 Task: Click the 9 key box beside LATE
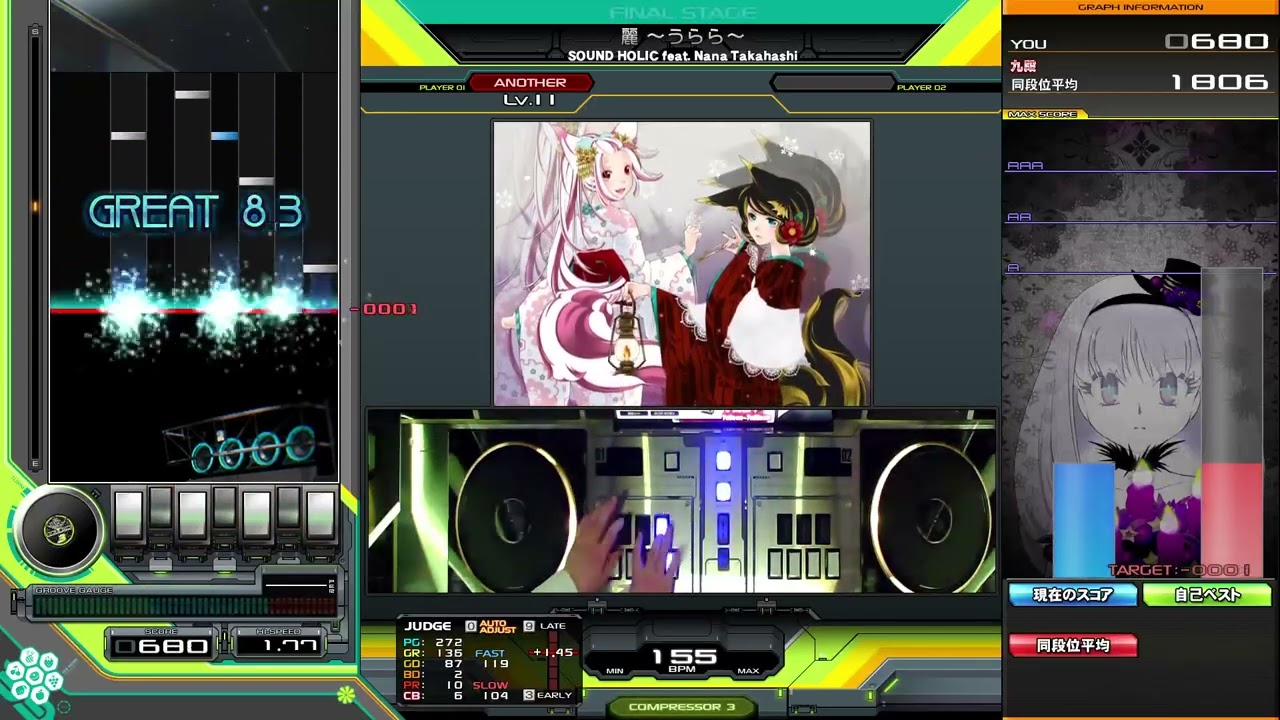click(x=529, y=626)
